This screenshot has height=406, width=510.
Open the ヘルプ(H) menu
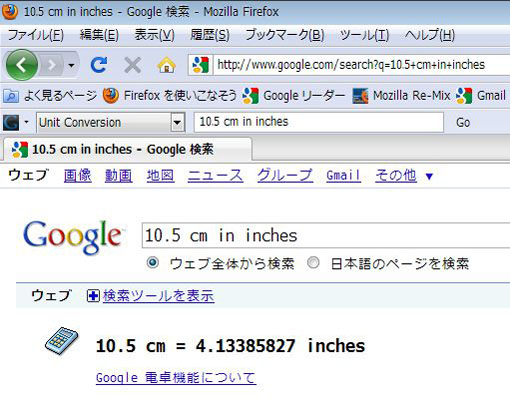[x=430, y=35]
